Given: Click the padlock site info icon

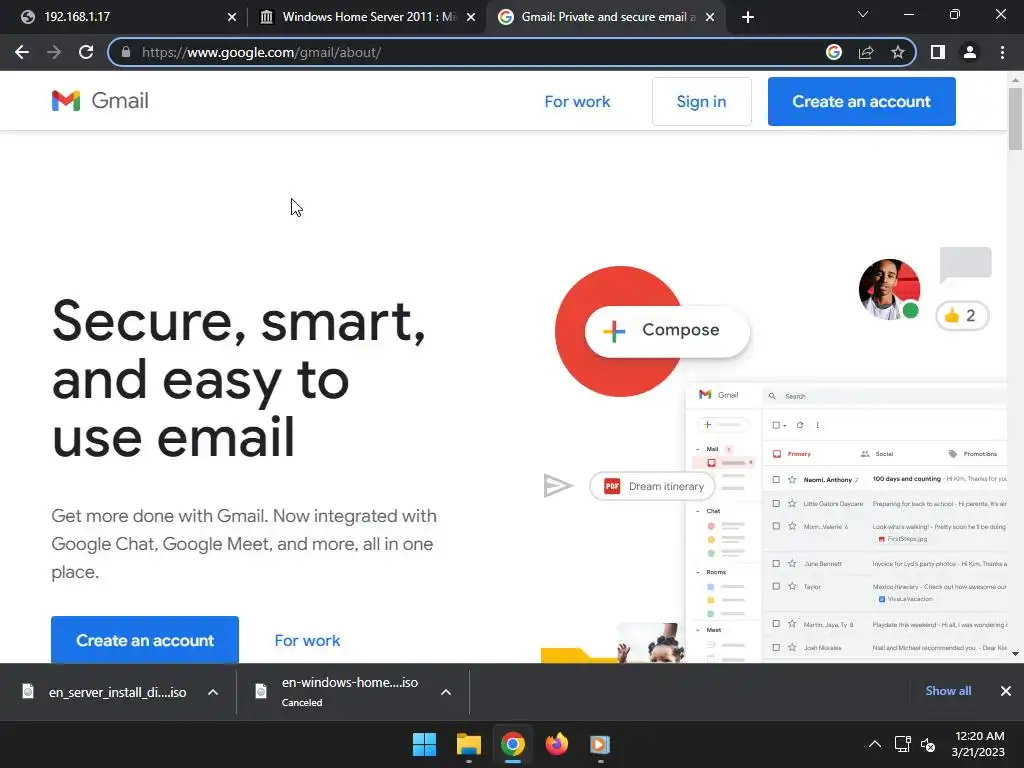Looking at the screenshot, I should (x=126, y=52).
